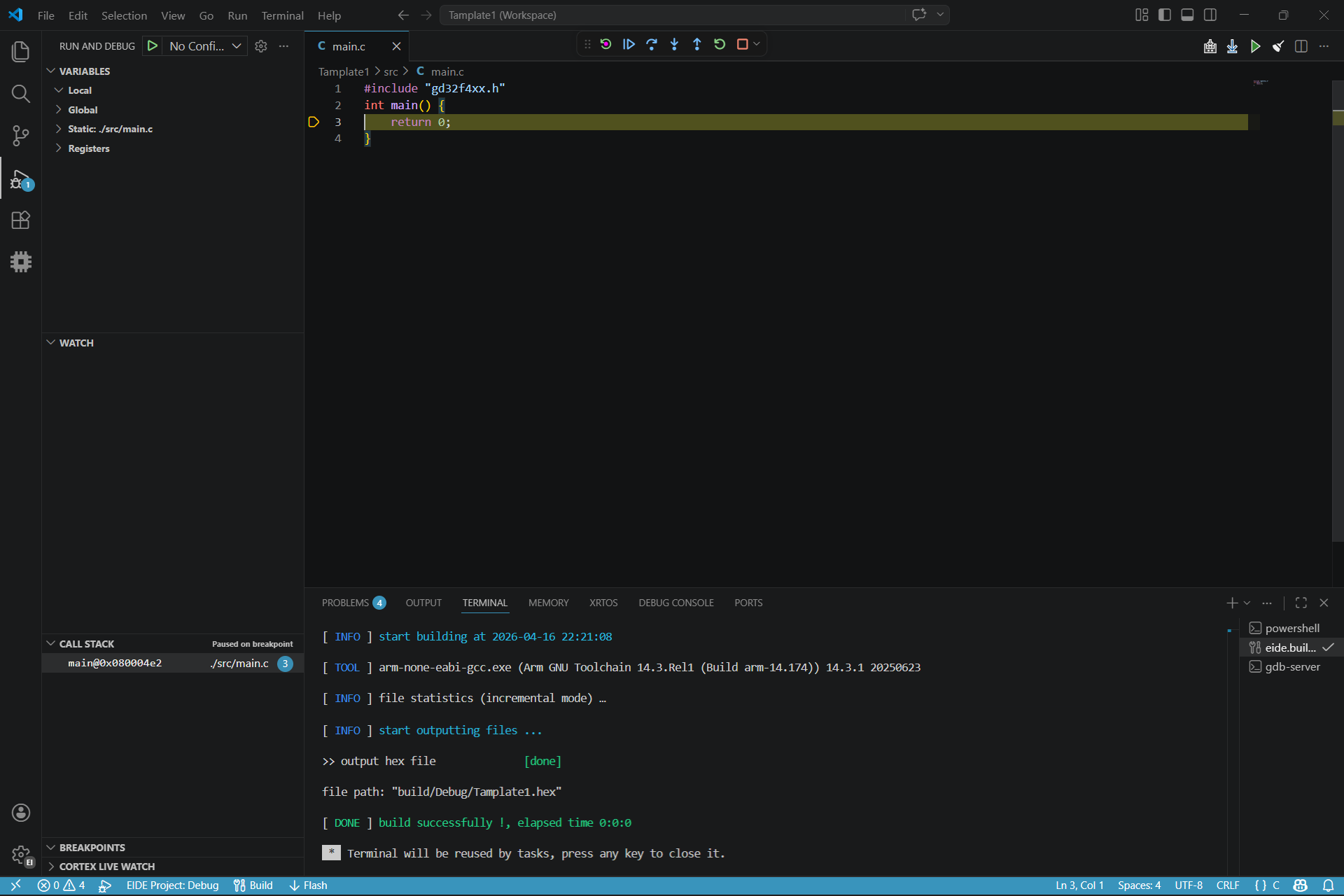1344x896 pixels.
Task: Open launch.json with the gear icon
Action: 261,46
